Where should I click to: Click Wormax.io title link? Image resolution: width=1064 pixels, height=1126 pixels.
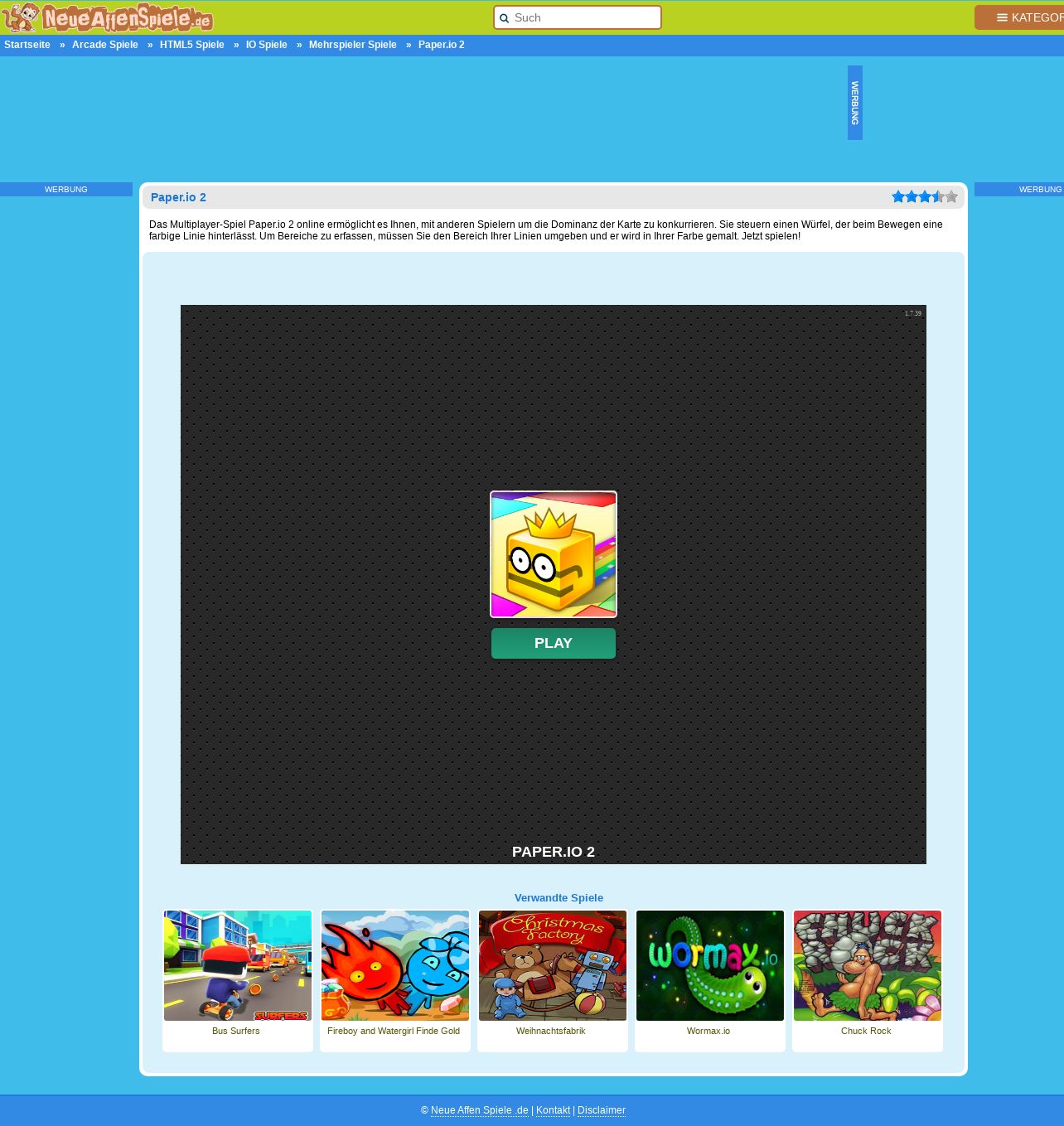pyautogui.click(x=709, y=1031)
